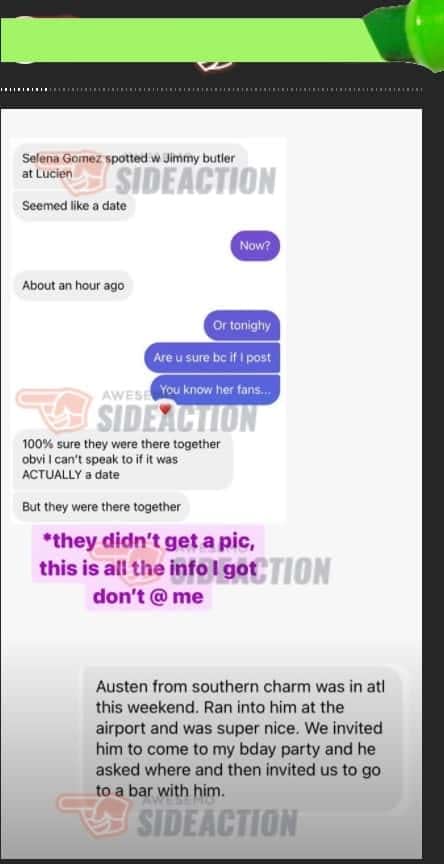Image resolution: width=444 pixels, height=864 pixels.
Task: Tap the 'Or tonighy' reply bubble
Action: (242, 326)
